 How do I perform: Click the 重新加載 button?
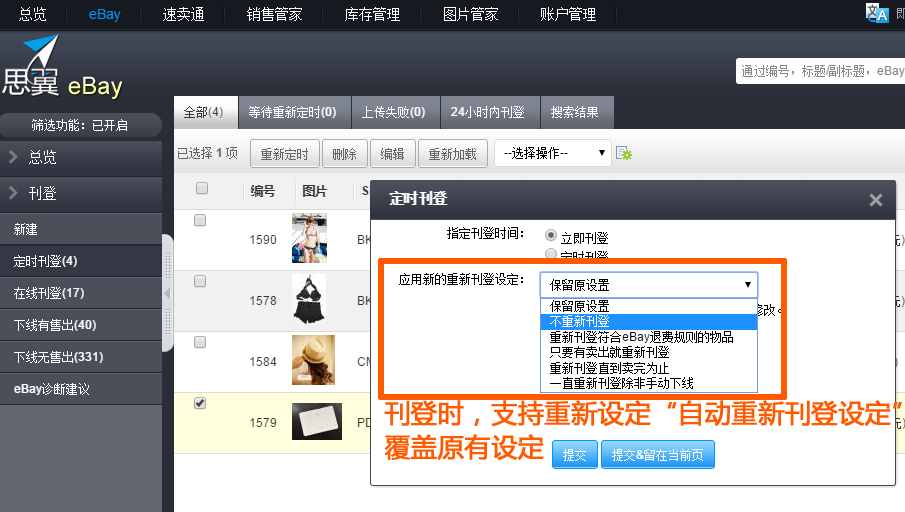coord(452,154)
